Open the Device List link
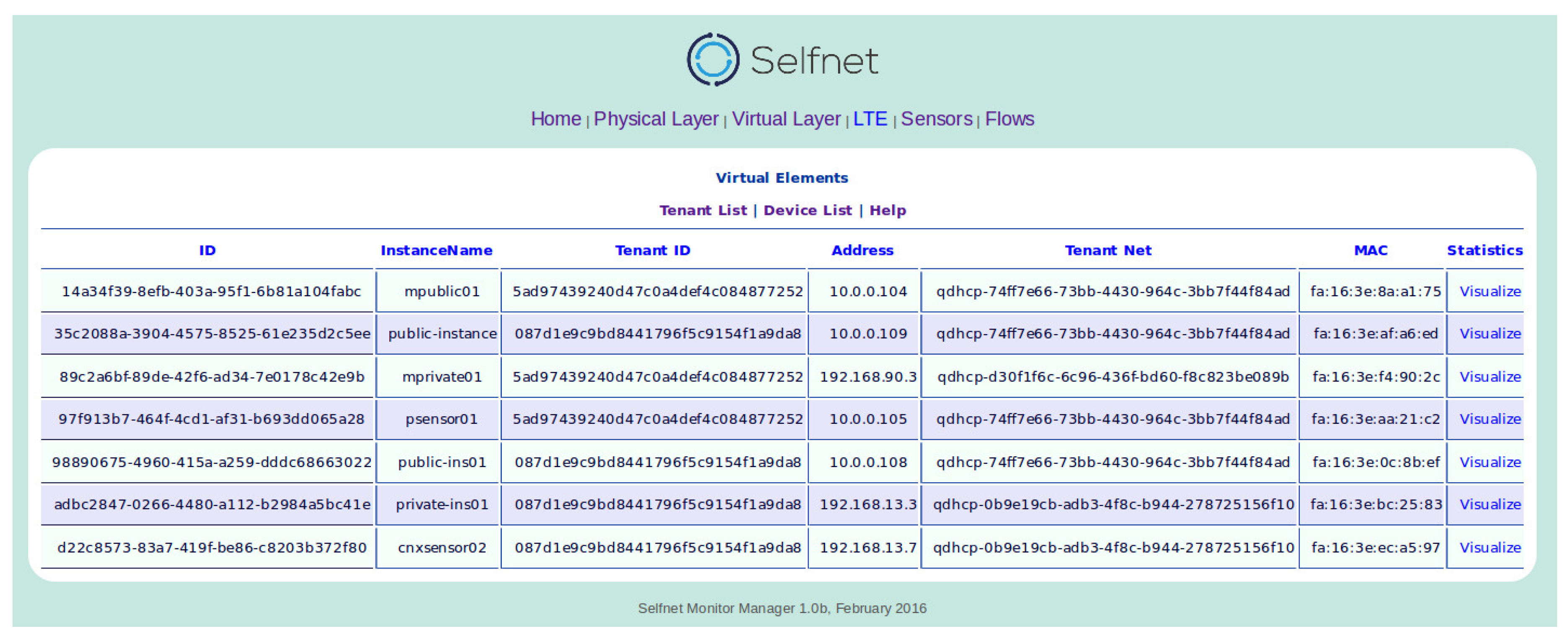Screen dimensions: 1568x639 coord(808,210)
